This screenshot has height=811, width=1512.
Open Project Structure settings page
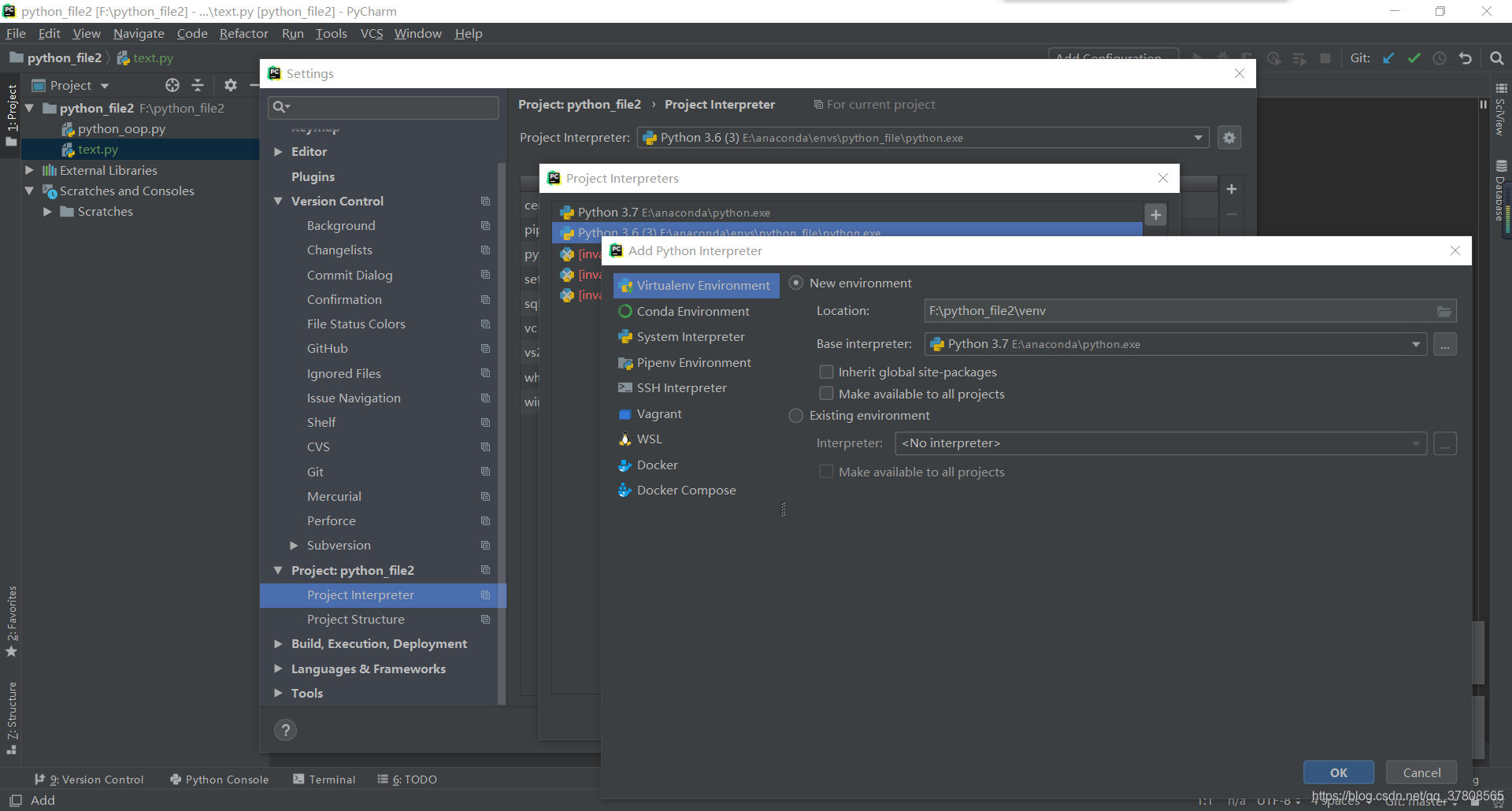[x=356, y=620]
